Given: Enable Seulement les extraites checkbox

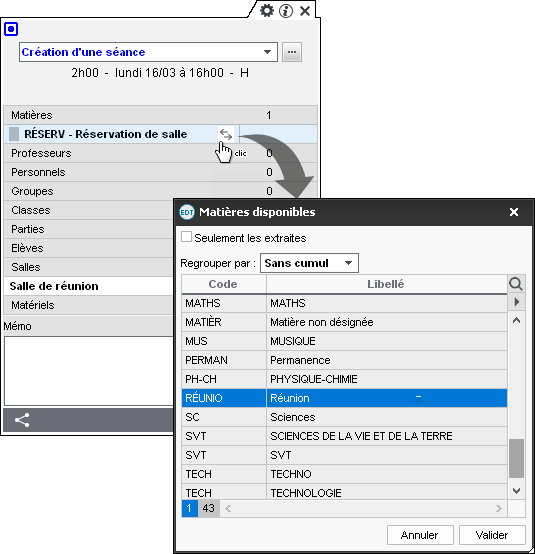Looking at the screenshot, I should 186,237.
